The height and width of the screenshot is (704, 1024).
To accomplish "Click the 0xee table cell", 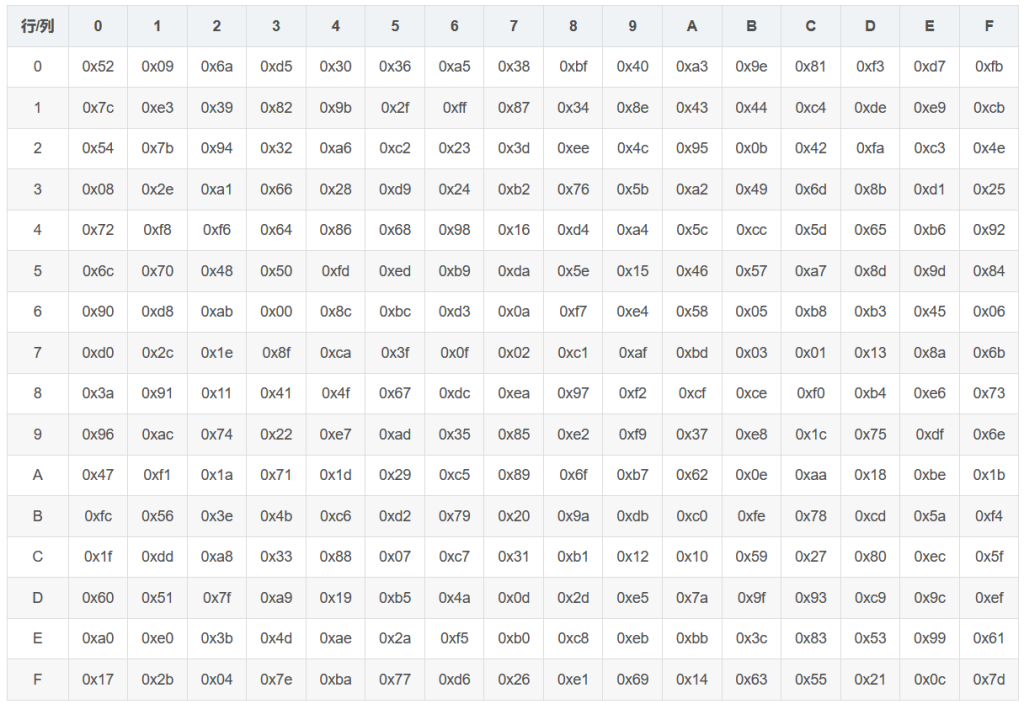I will point(573,149).
